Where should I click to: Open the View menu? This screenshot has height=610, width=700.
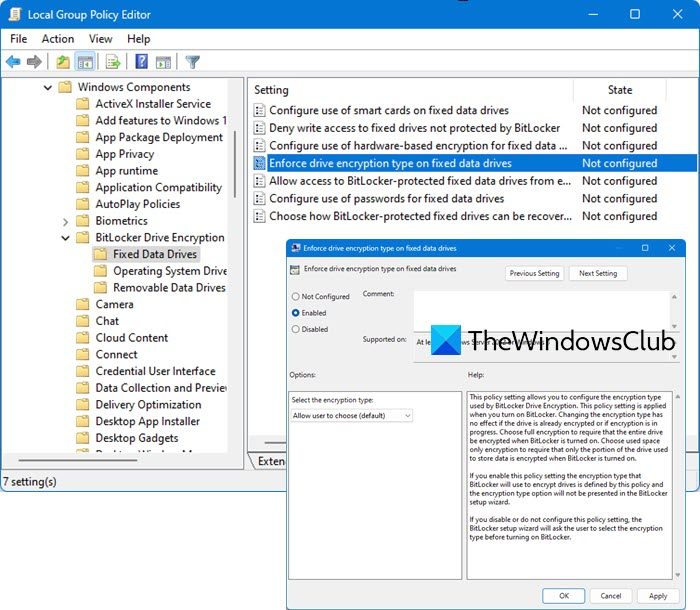click(x=100, y=39)
